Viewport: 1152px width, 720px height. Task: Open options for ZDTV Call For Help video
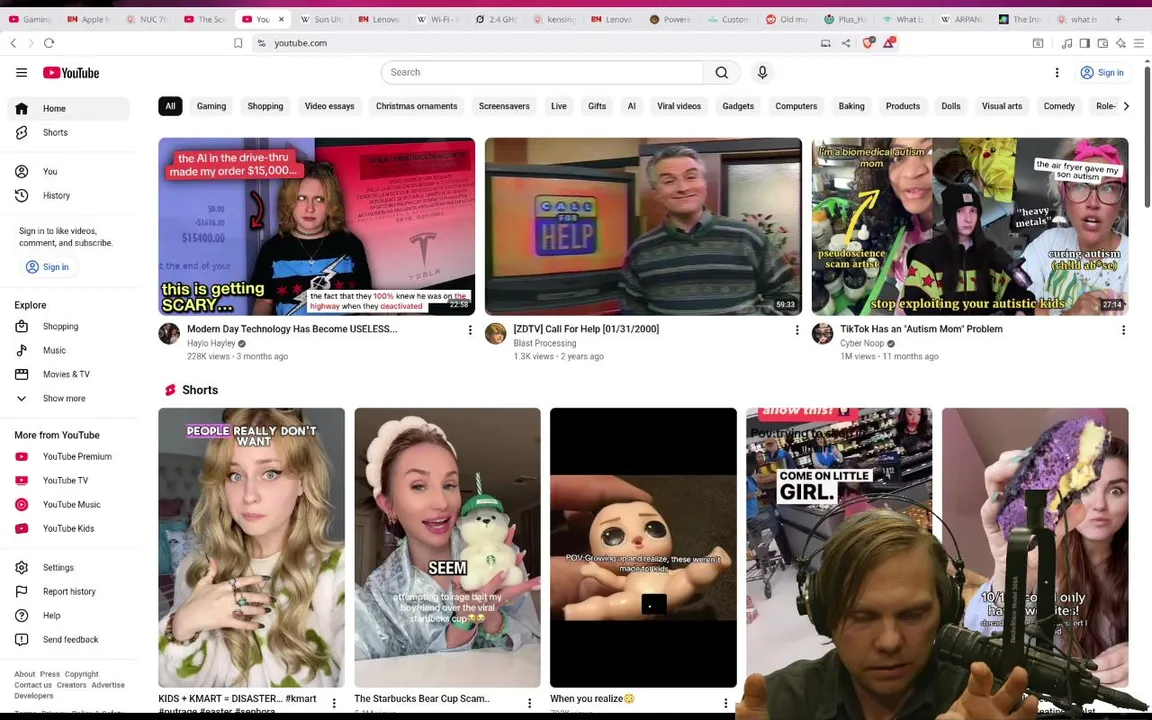pos(797,331)
